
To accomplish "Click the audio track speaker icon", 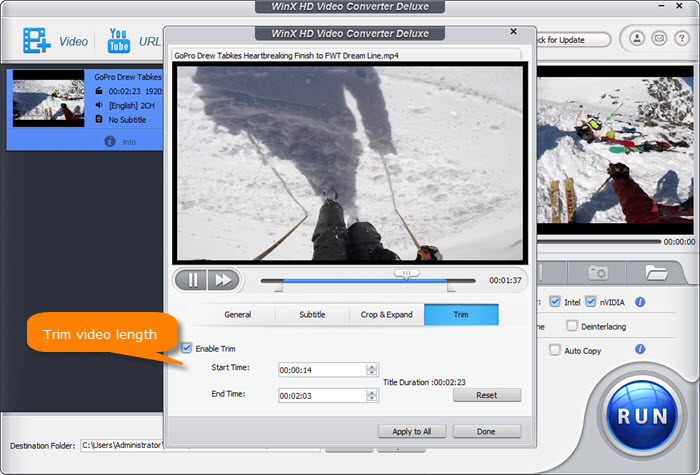I will coord(99,105).
